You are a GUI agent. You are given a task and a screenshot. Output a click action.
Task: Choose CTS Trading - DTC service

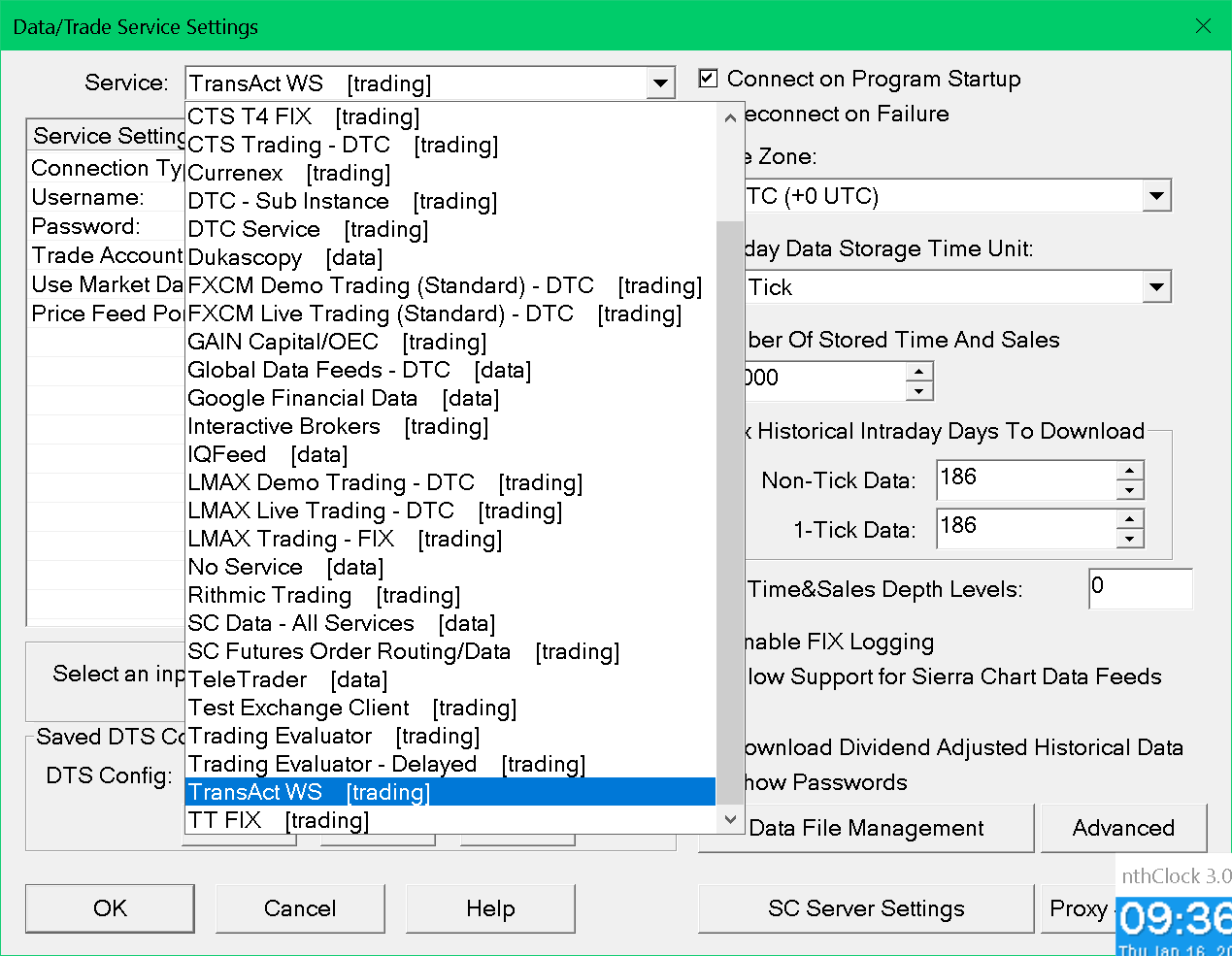pos(450,145)
